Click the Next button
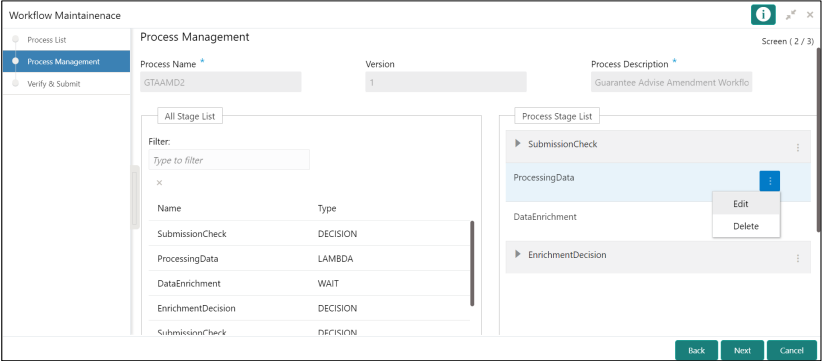The height and width of the screenshot is (361, 822). (742, 350)
